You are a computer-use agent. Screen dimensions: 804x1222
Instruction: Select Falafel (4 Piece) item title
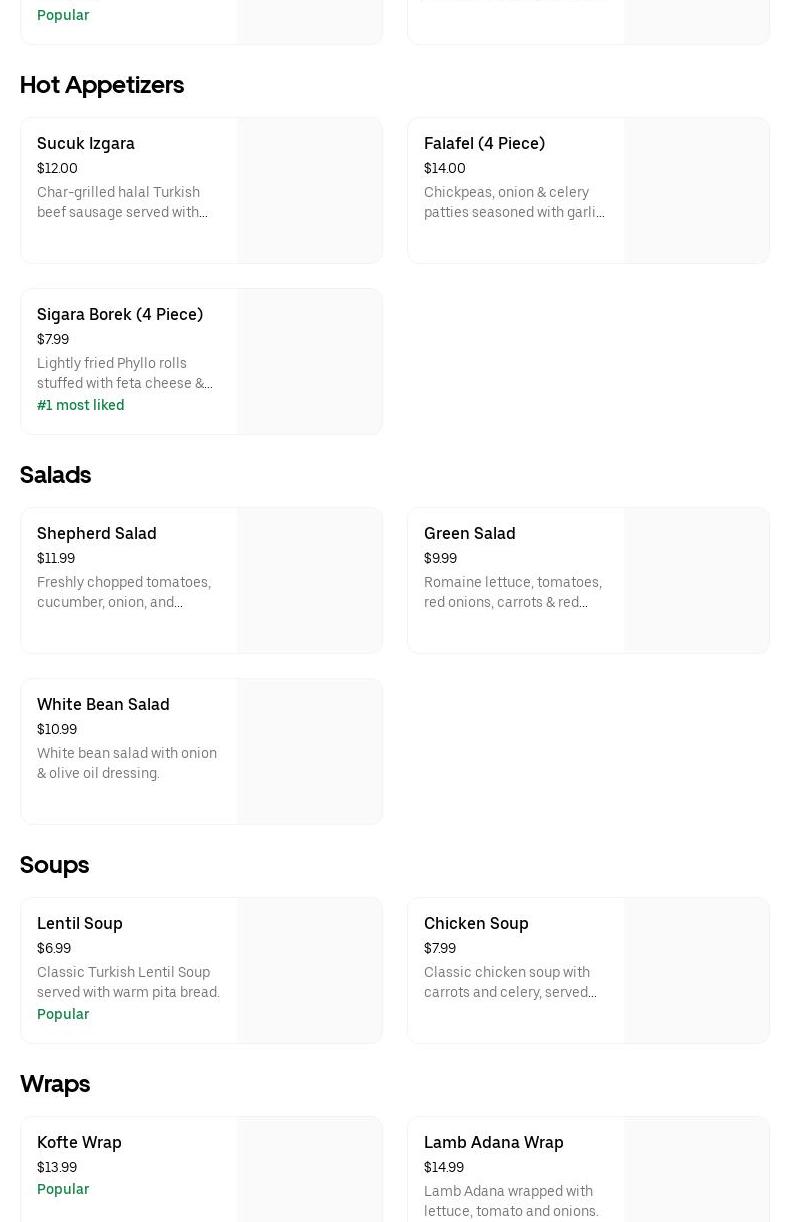pos(484,143)
